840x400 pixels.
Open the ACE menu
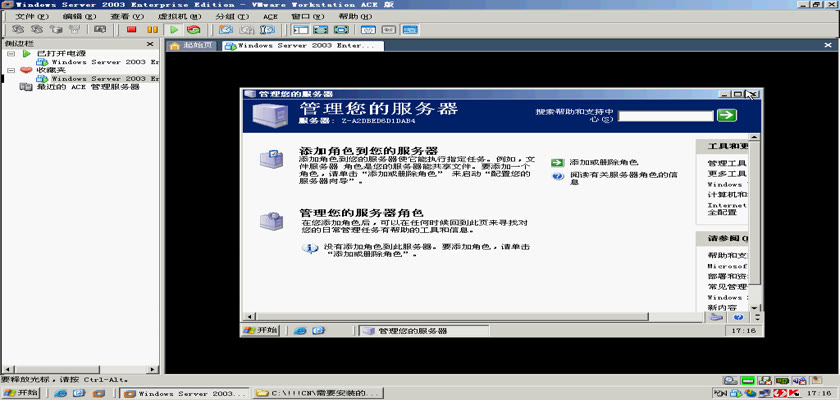271,17
